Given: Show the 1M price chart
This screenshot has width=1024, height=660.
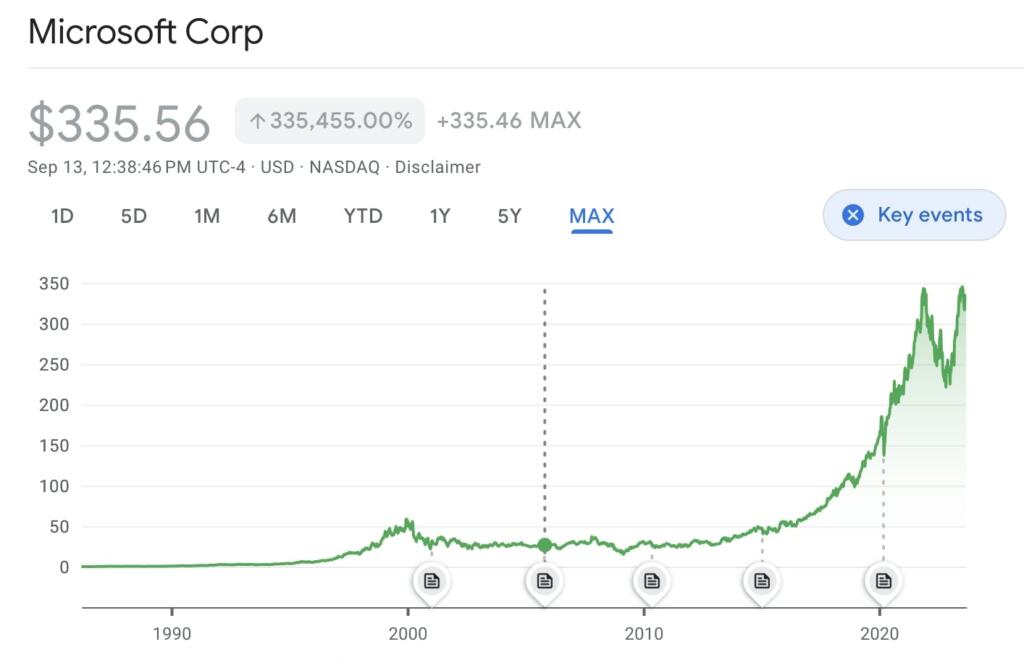Looking at the screenshot, I should tap(207, 216).
